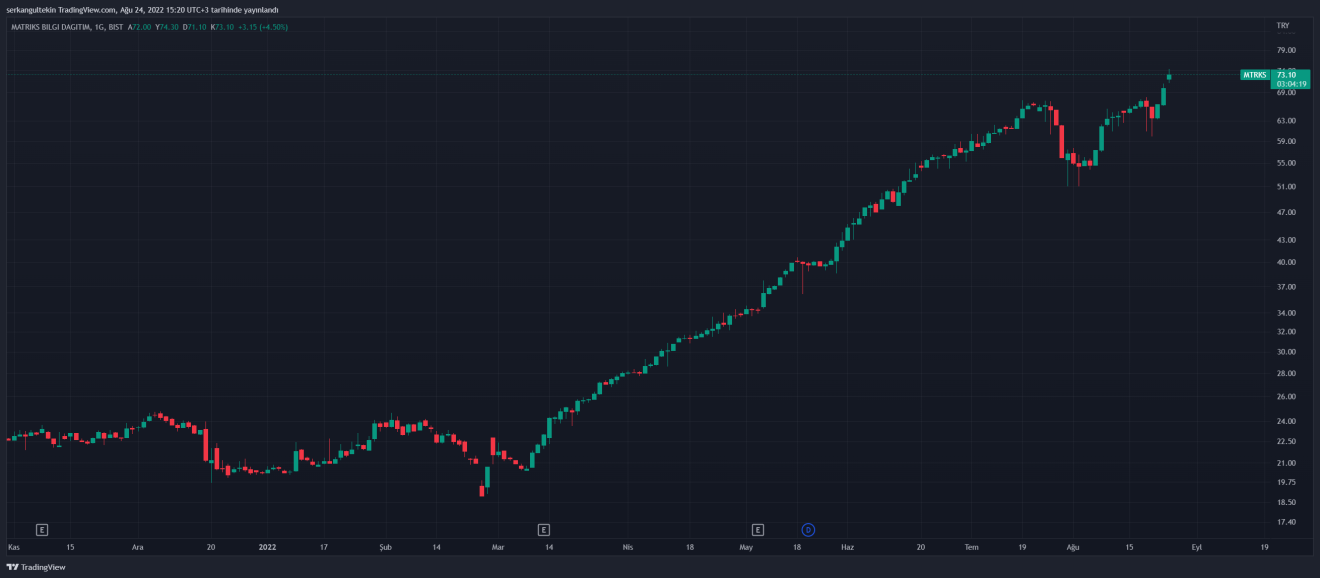Open the TRY currency selector on the price axis
This screenshot has width=1320, height=578.
[1283, 25]
